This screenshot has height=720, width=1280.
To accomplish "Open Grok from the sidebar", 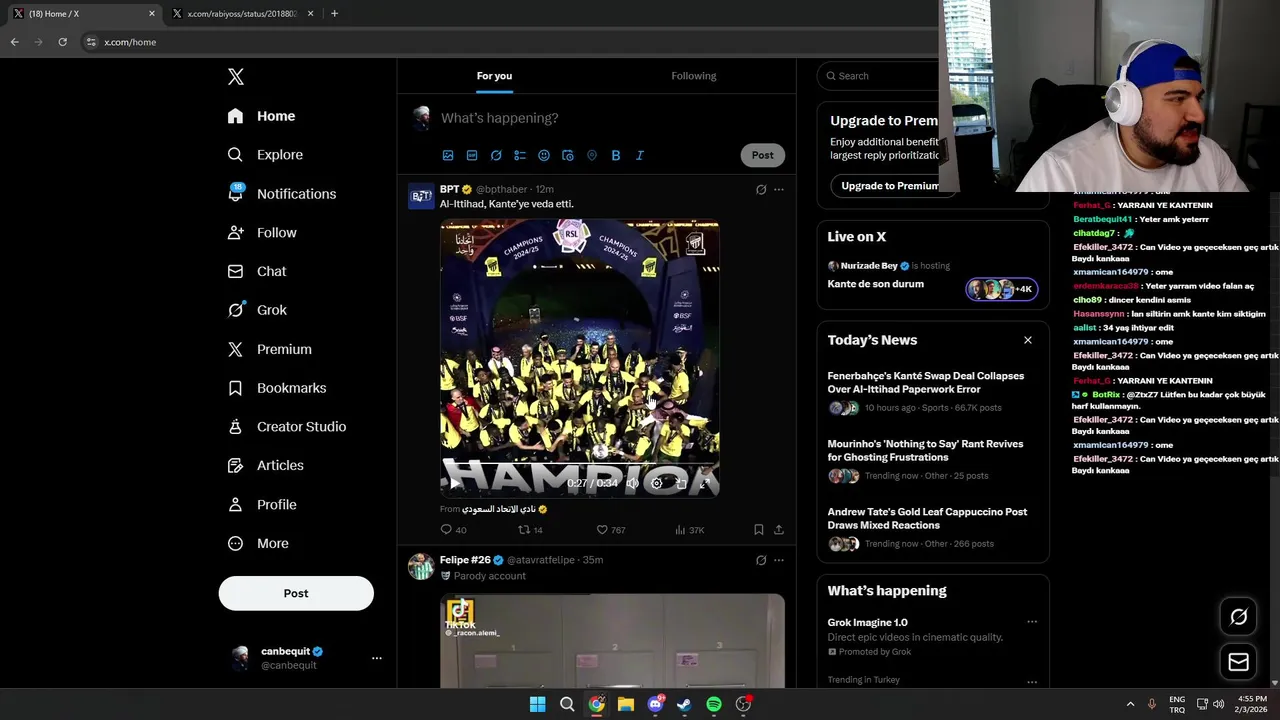I will [257, 310].
